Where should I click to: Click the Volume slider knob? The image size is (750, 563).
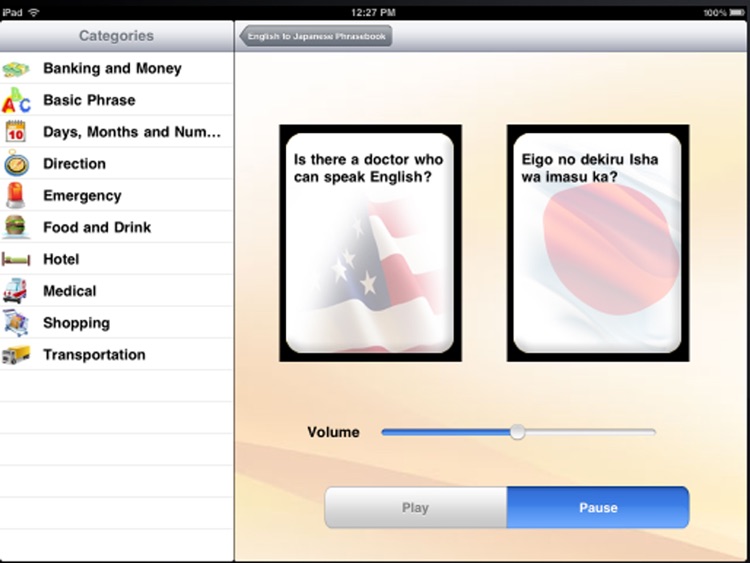[517, 432]
